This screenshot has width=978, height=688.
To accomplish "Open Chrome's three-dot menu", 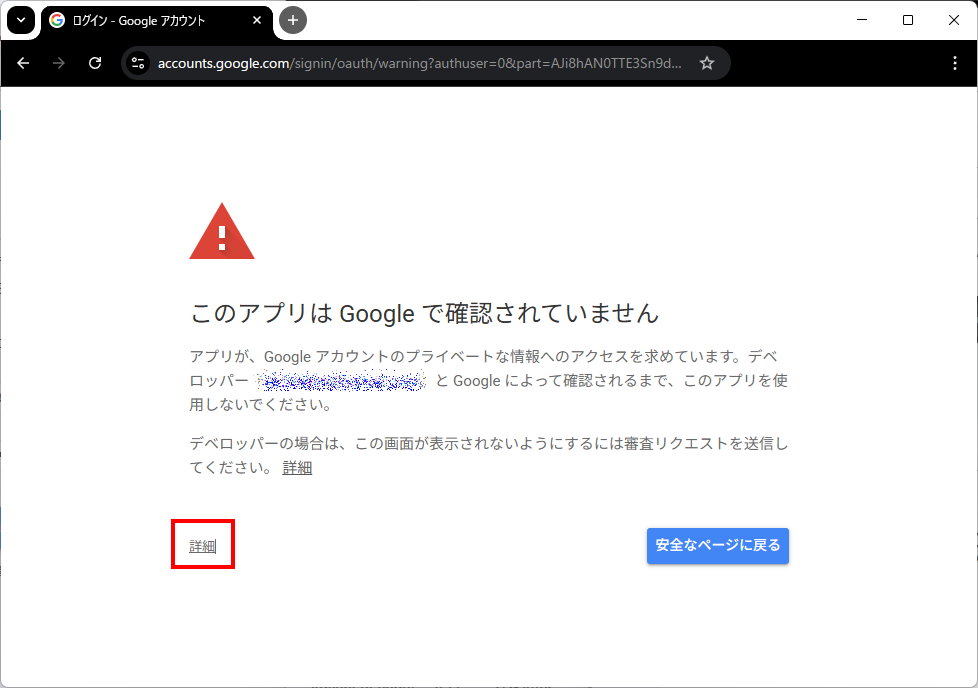I will point(954,63).
